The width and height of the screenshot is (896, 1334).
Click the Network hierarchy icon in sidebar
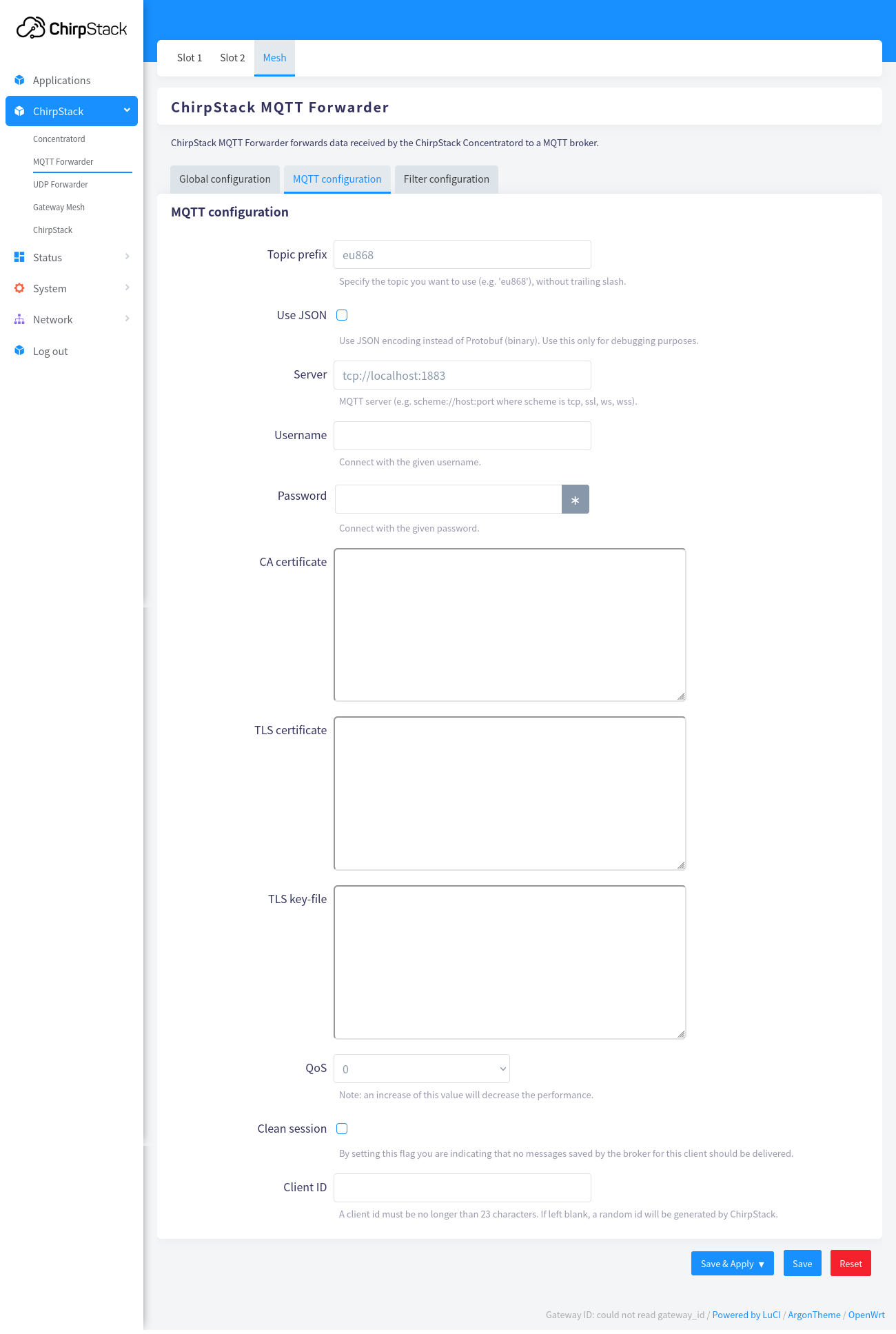(19, 319)
